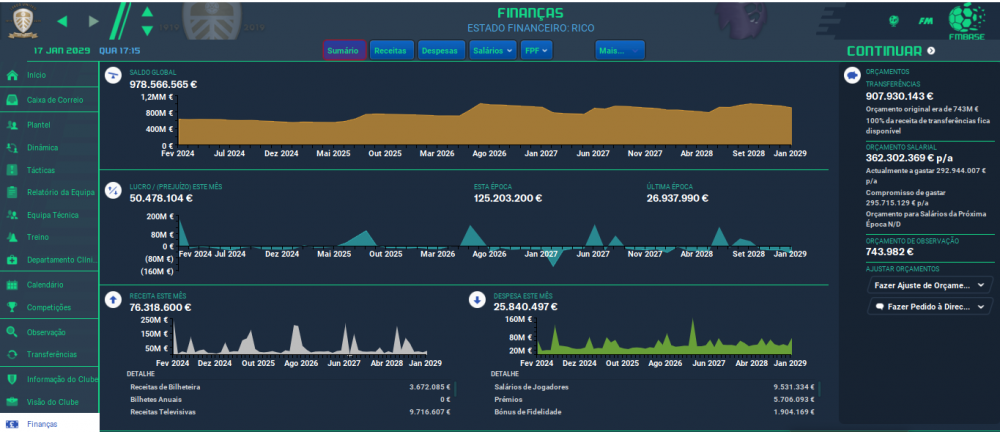This screenshot has width=1000, height=432.
Task: Open the Mais... dropdown menu
Action: (620, 50)
